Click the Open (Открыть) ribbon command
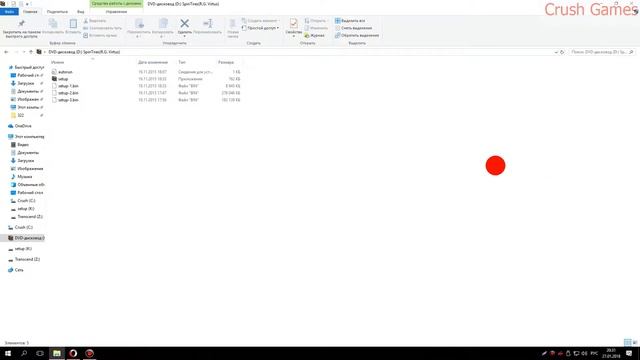640x360 pixels. [316, 21]
